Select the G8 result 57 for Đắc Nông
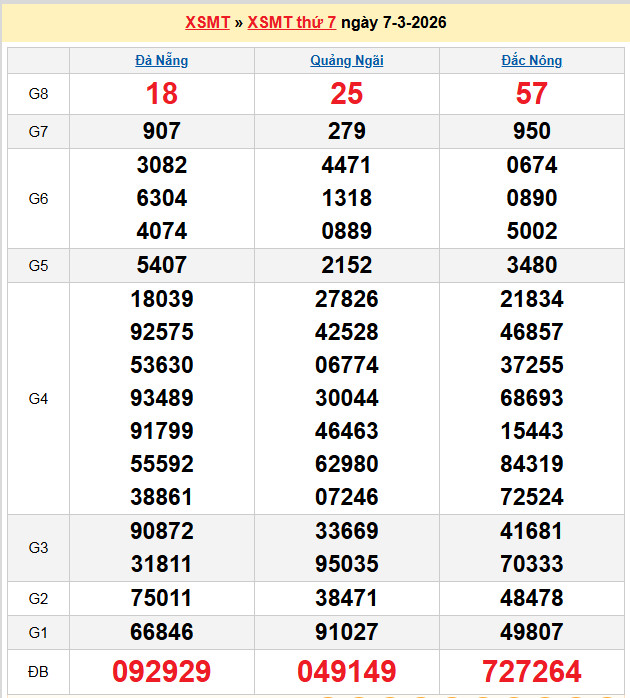The height and width of the screenshot is (698, 630). tap(532, 94)
